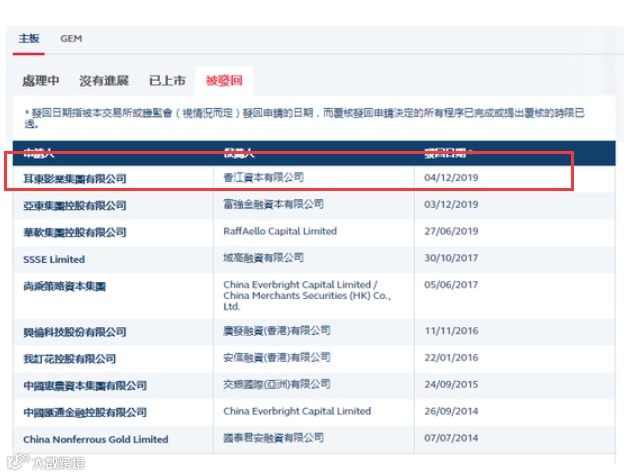Click the return date 30/10/2017
This screenshot has height=476, width=642.
[451, 258]
